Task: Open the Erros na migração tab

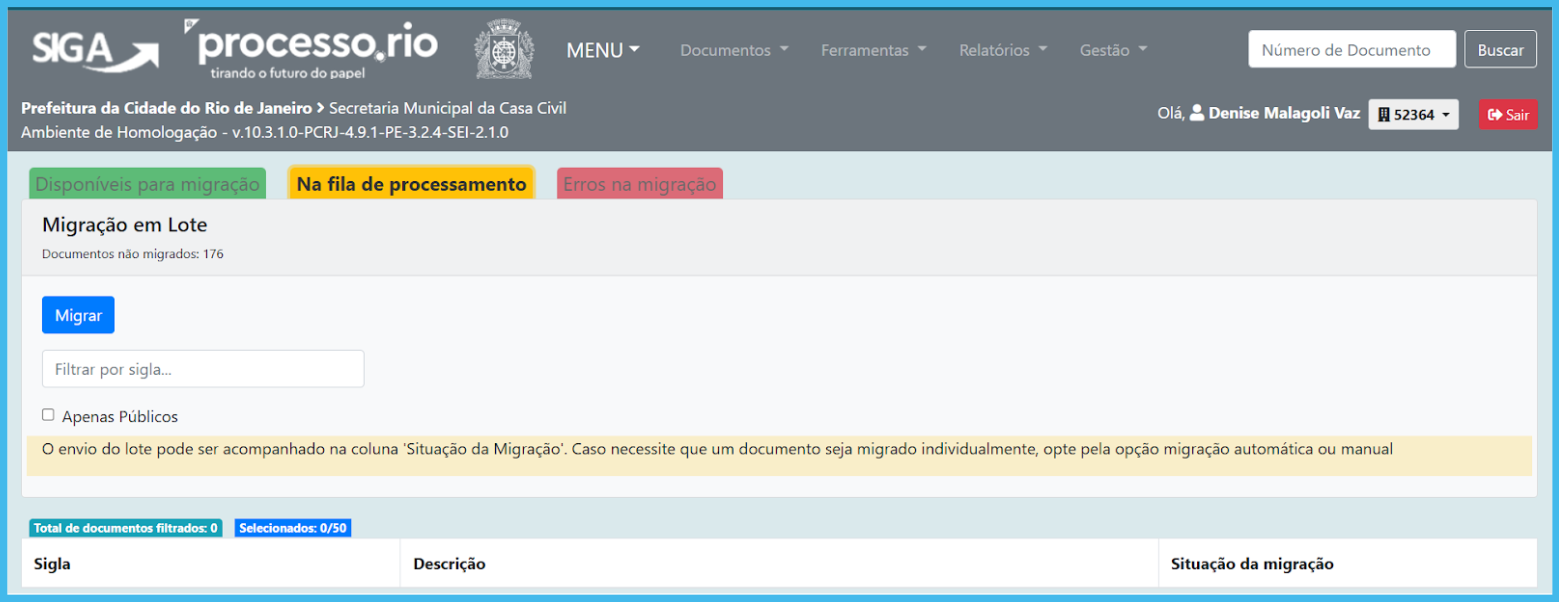Action: click(639, 185)
